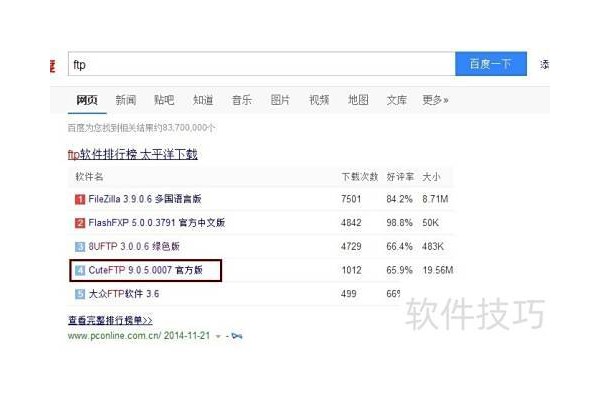Expand the 更多» menu
Image resolution: width=600 pixels, height=400 pixels.
coord(435,100)
